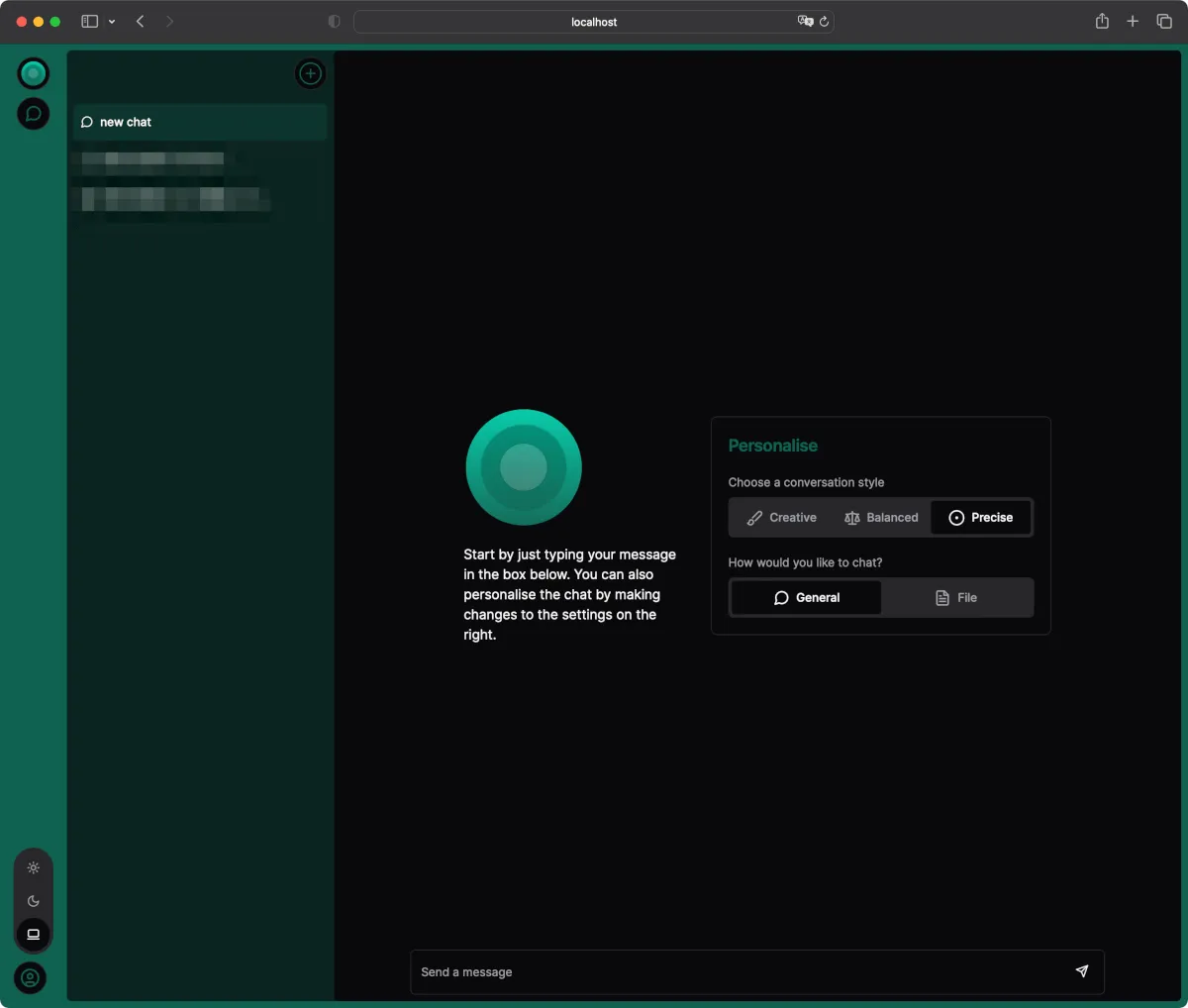Open the chat section icon in sidebar
Image resolution: width=1188 pixels, height=1008 pixels.
33,114
